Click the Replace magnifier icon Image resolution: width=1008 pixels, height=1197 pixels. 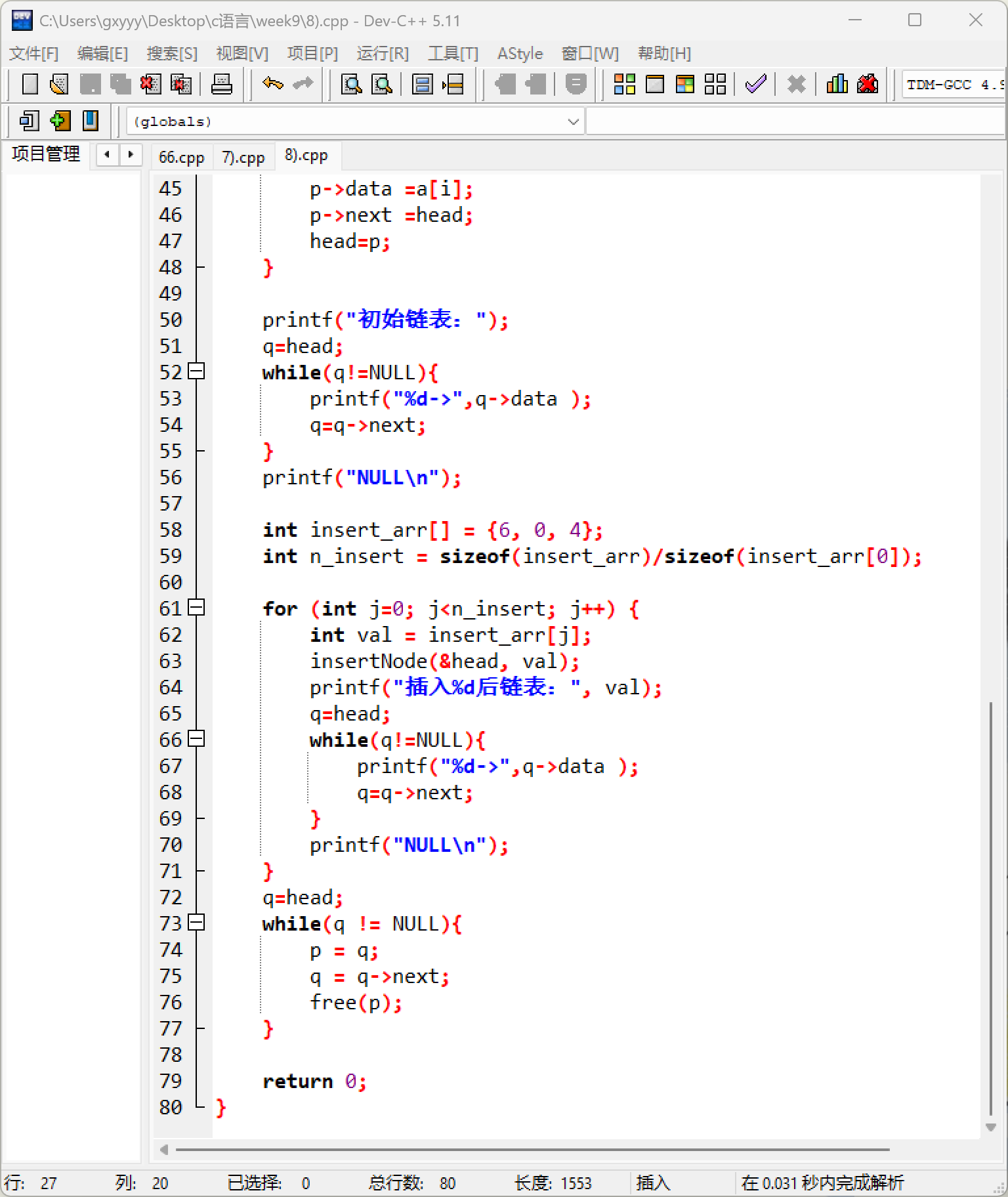coord(382,84)
